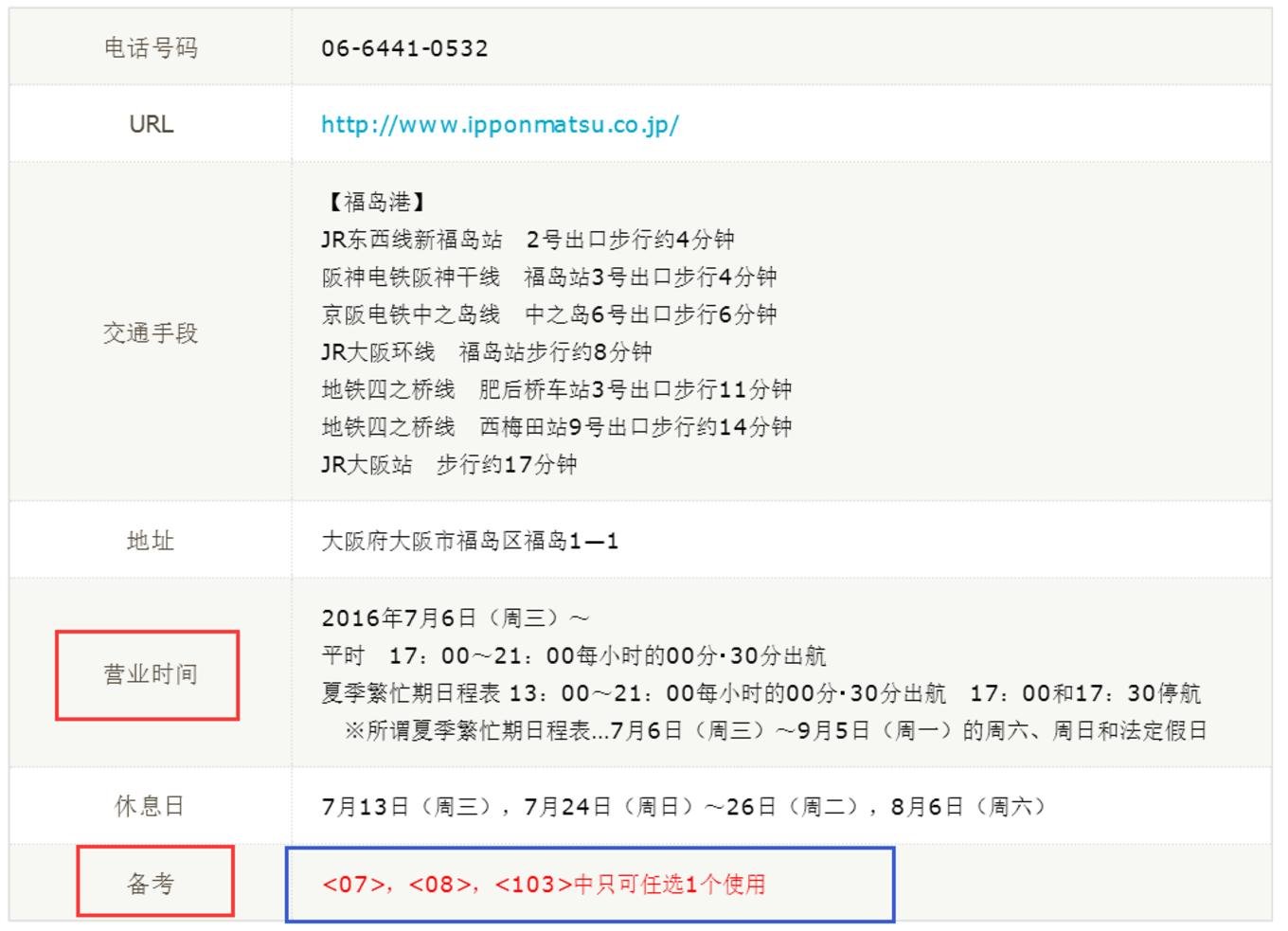The width and height of the screenshot is (1288, 931).
Task: Select the address 大阪府大阪市福岛区福岛1—1
Action: (x=470, y=541)
